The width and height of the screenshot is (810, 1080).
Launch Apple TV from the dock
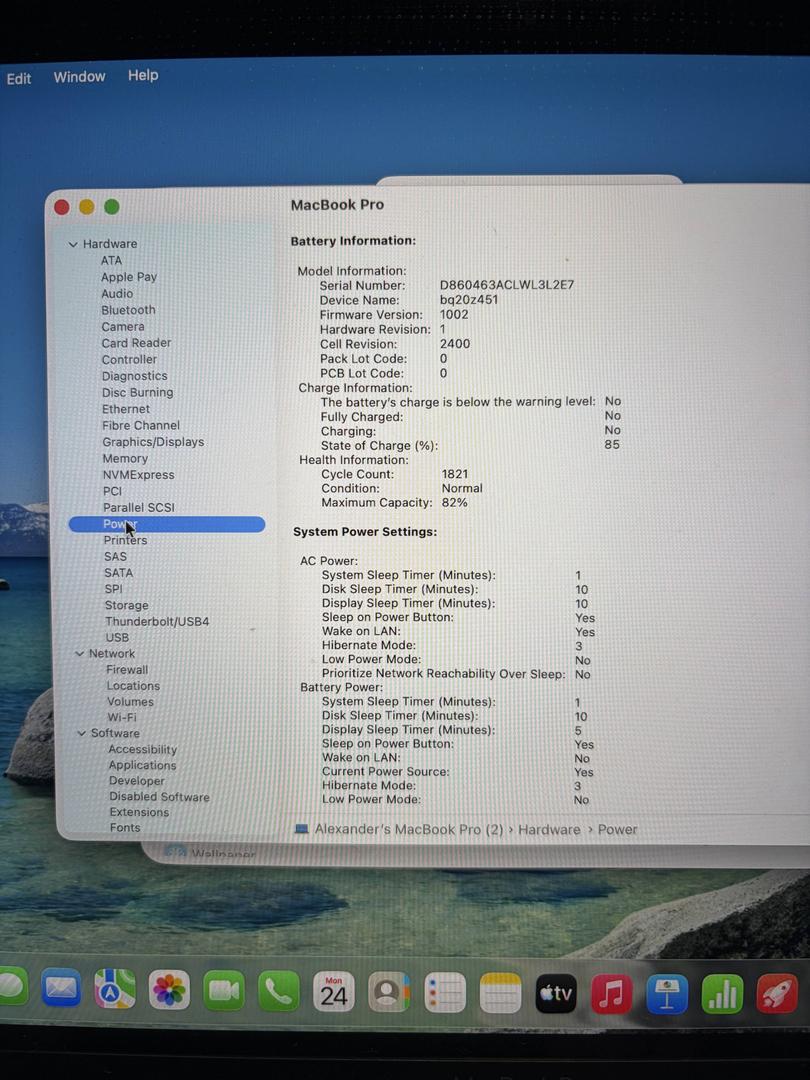point(556,994)
